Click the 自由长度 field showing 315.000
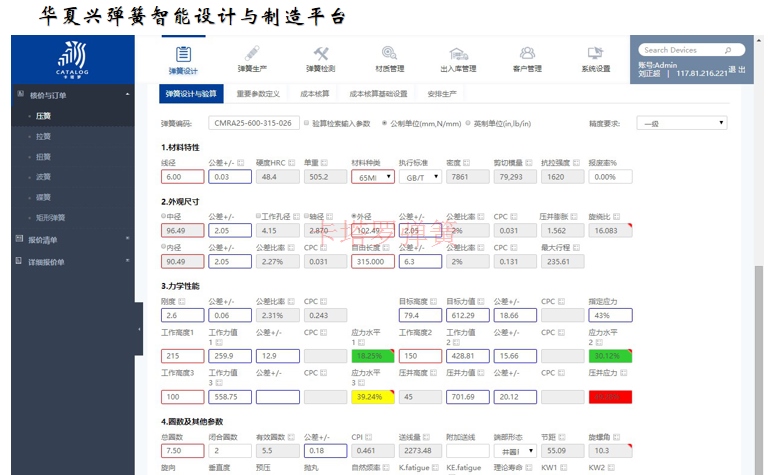This screenshot has height=475, width=772. (373, 261)
